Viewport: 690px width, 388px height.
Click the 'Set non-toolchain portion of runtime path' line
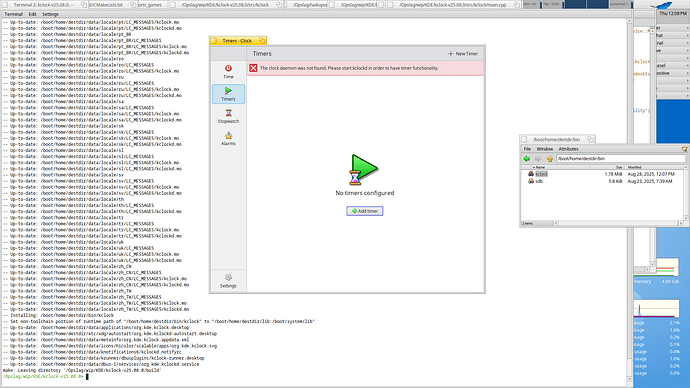(159, 322)
